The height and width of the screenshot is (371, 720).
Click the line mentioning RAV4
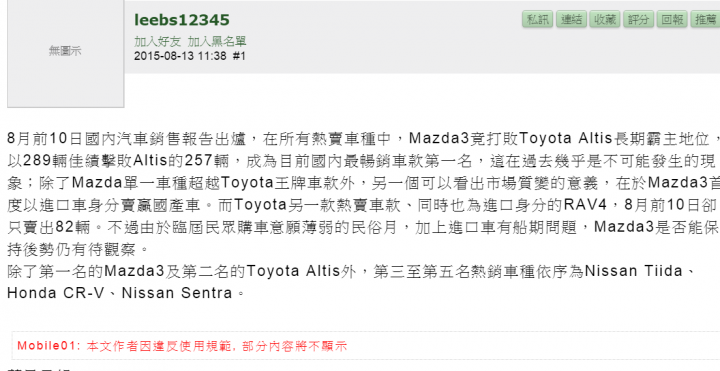click(362, 205)
